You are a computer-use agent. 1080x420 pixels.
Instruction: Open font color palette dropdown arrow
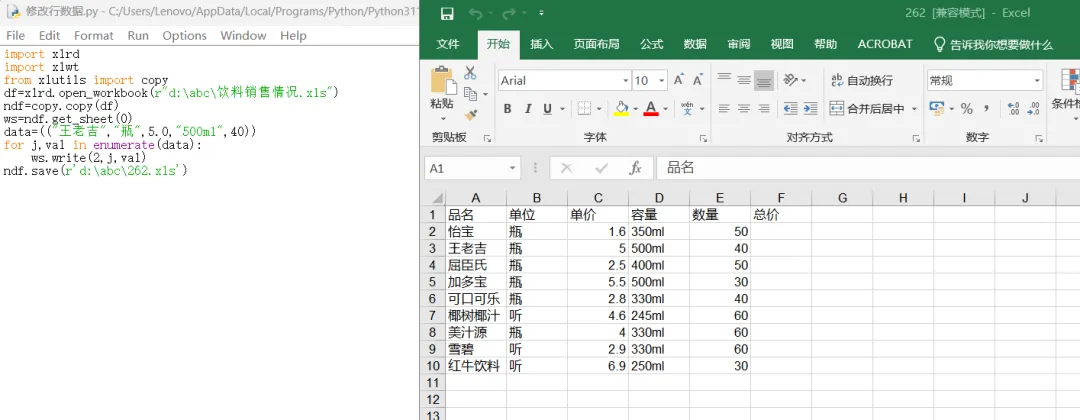pos(666,109)
